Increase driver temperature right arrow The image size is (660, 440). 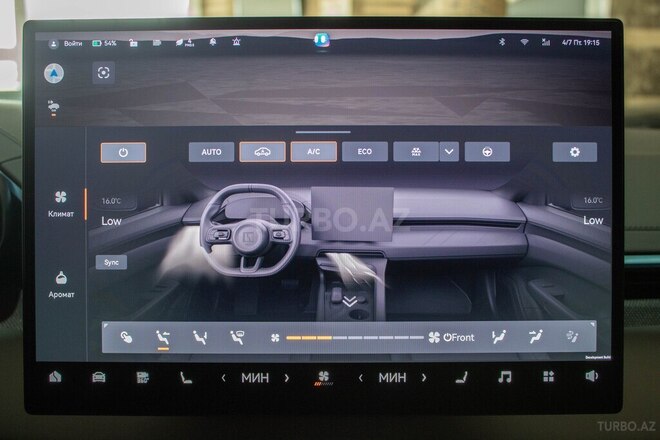(287, 378)
